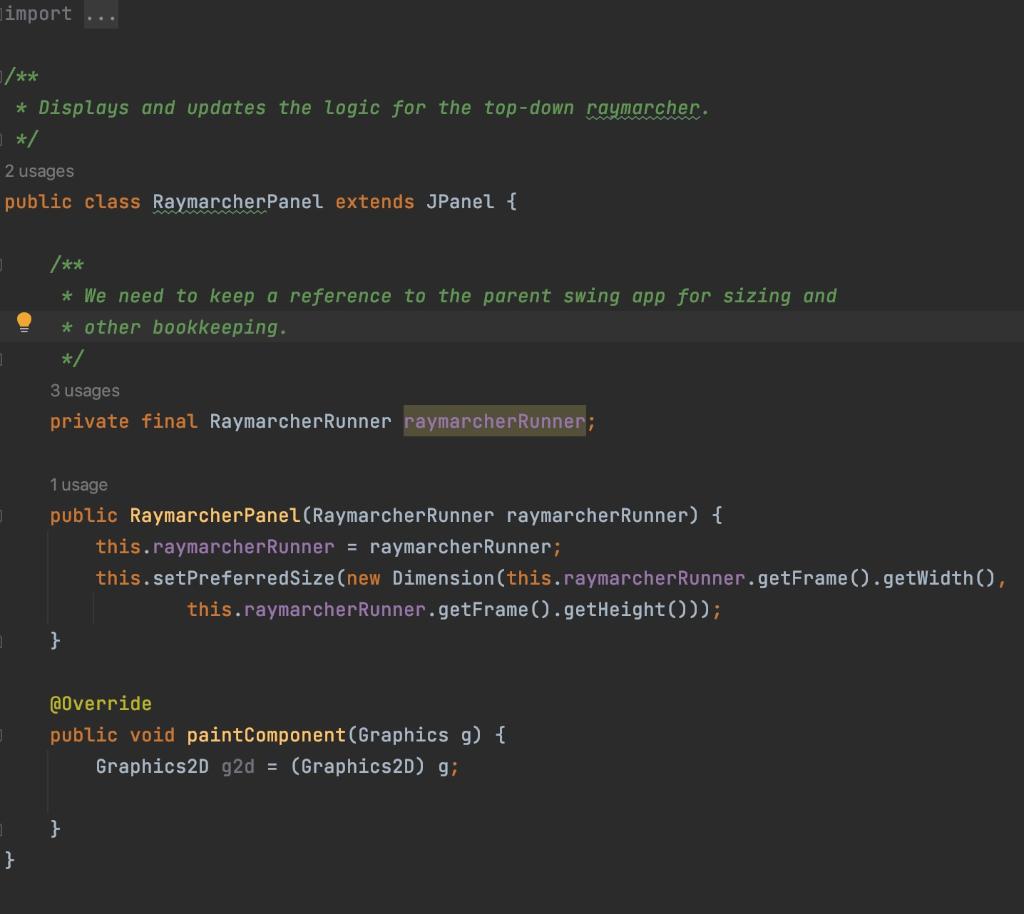Click the Graphics parameter type in paintComponent
The width and height of the screenshot is (1024, 914).
pyautogui.click(x=403, y=735)
